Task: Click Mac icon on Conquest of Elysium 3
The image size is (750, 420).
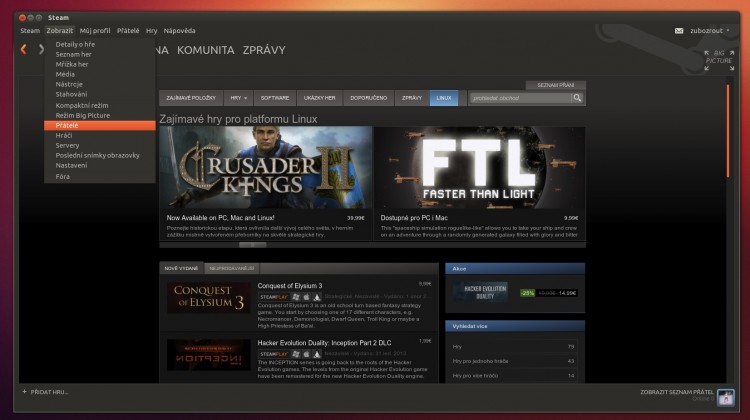Action: (x=307, y=297)
